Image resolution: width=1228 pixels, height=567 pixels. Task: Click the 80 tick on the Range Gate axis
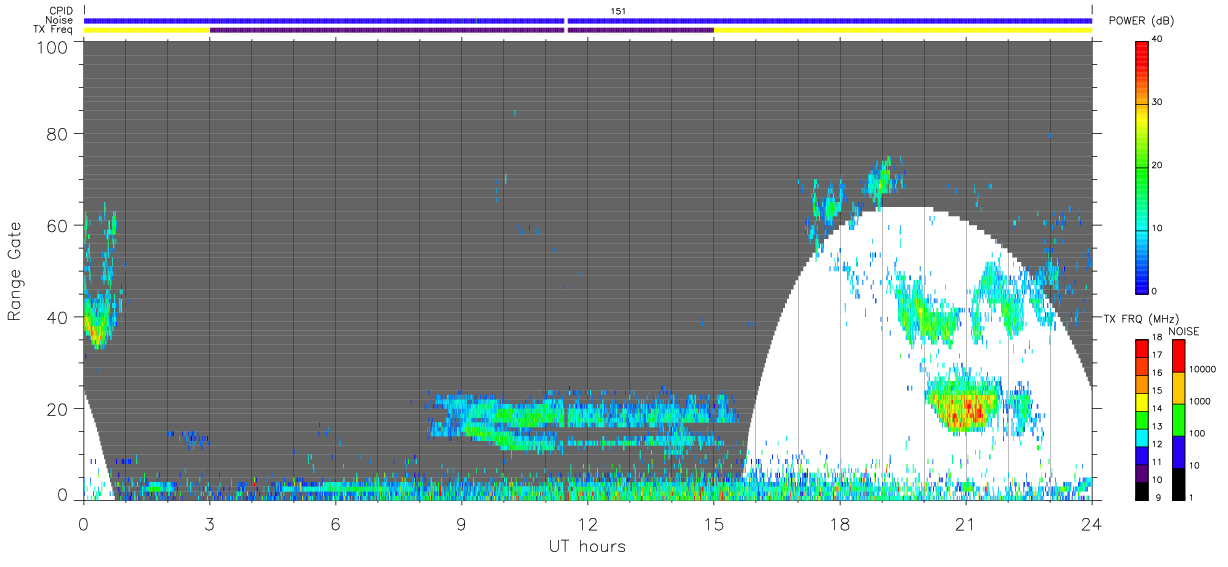(58, 133)
